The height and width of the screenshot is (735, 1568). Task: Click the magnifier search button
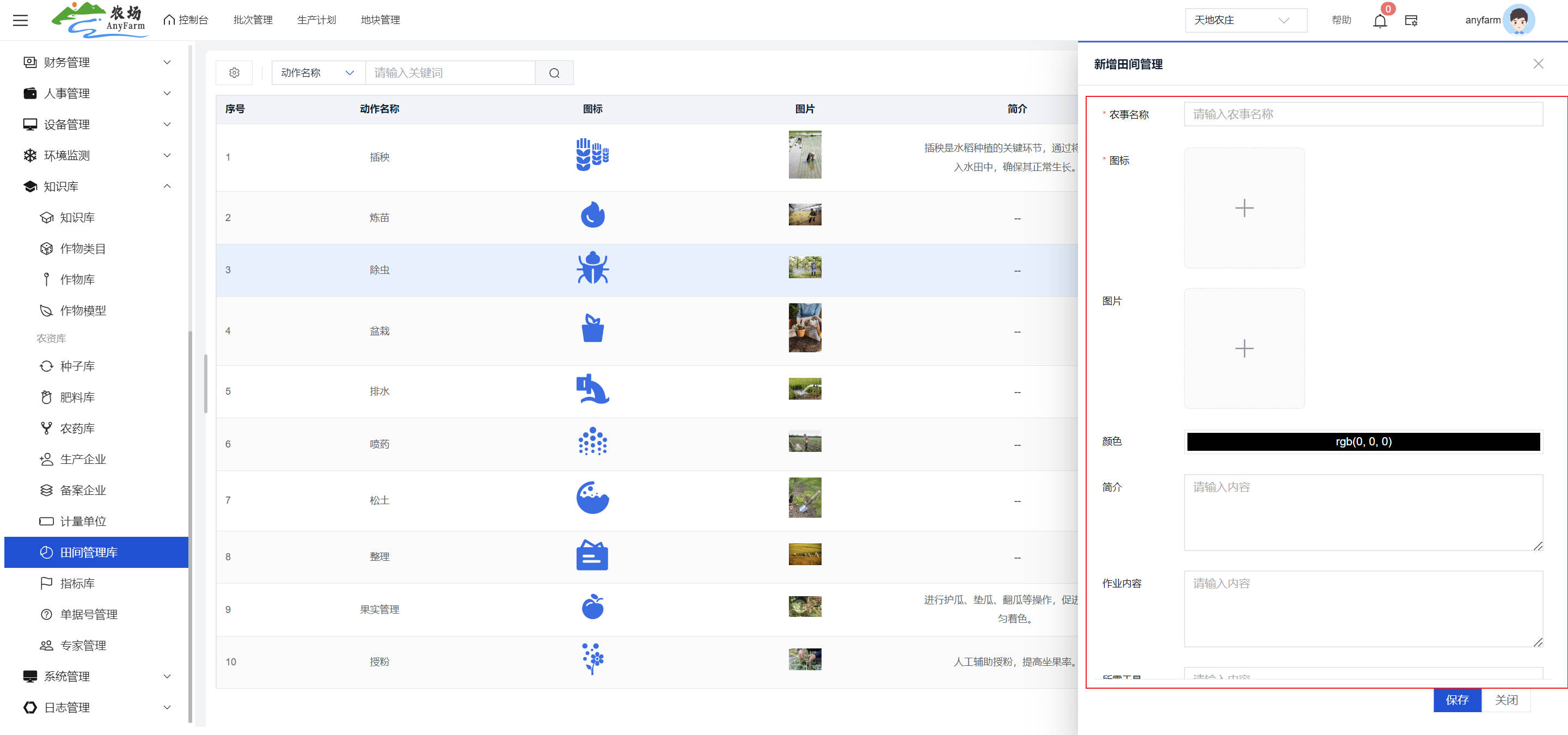coord(554,73)
